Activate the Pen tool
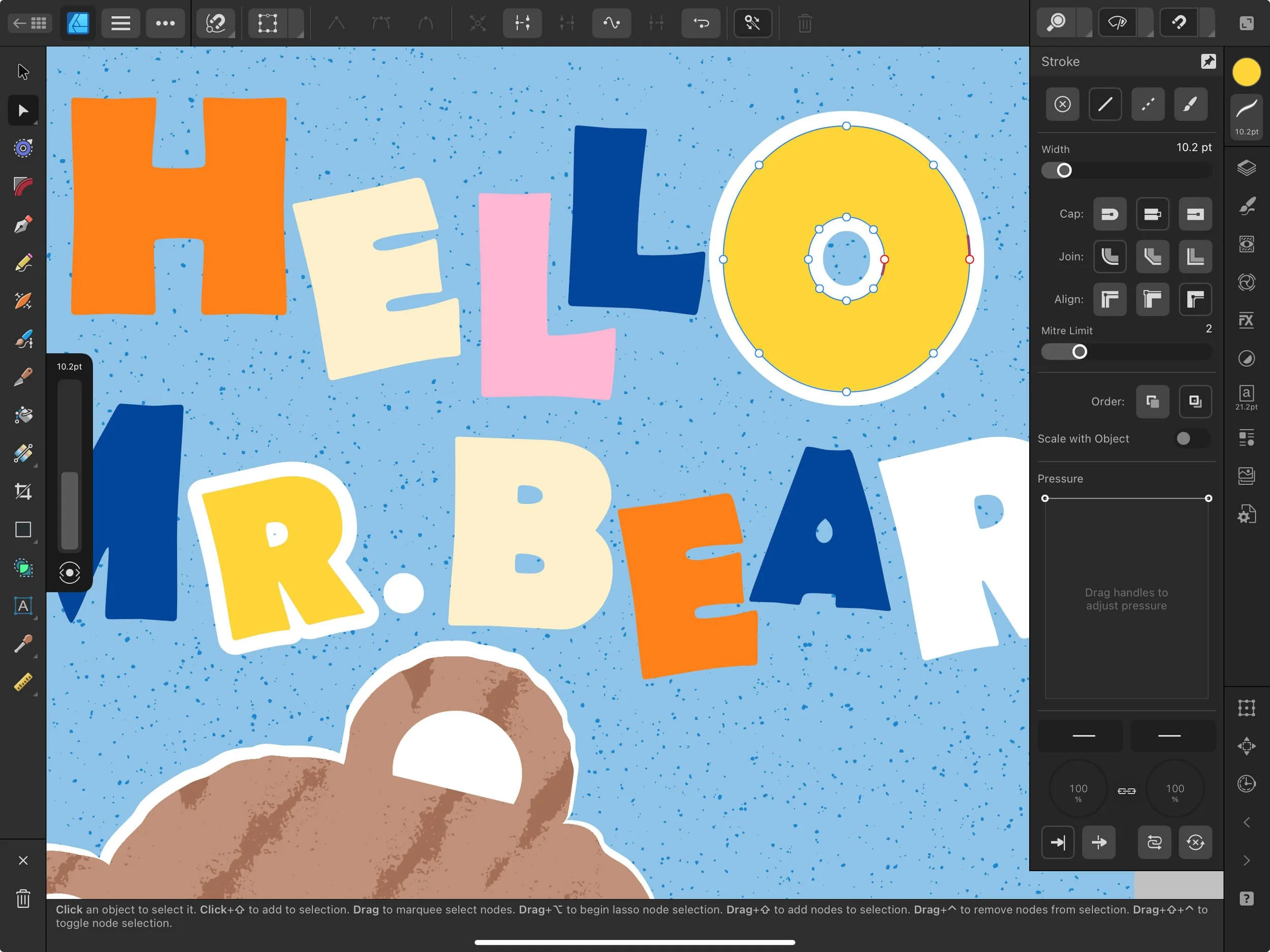Screen dimensions: 1270x952 (x=23, y=224)
